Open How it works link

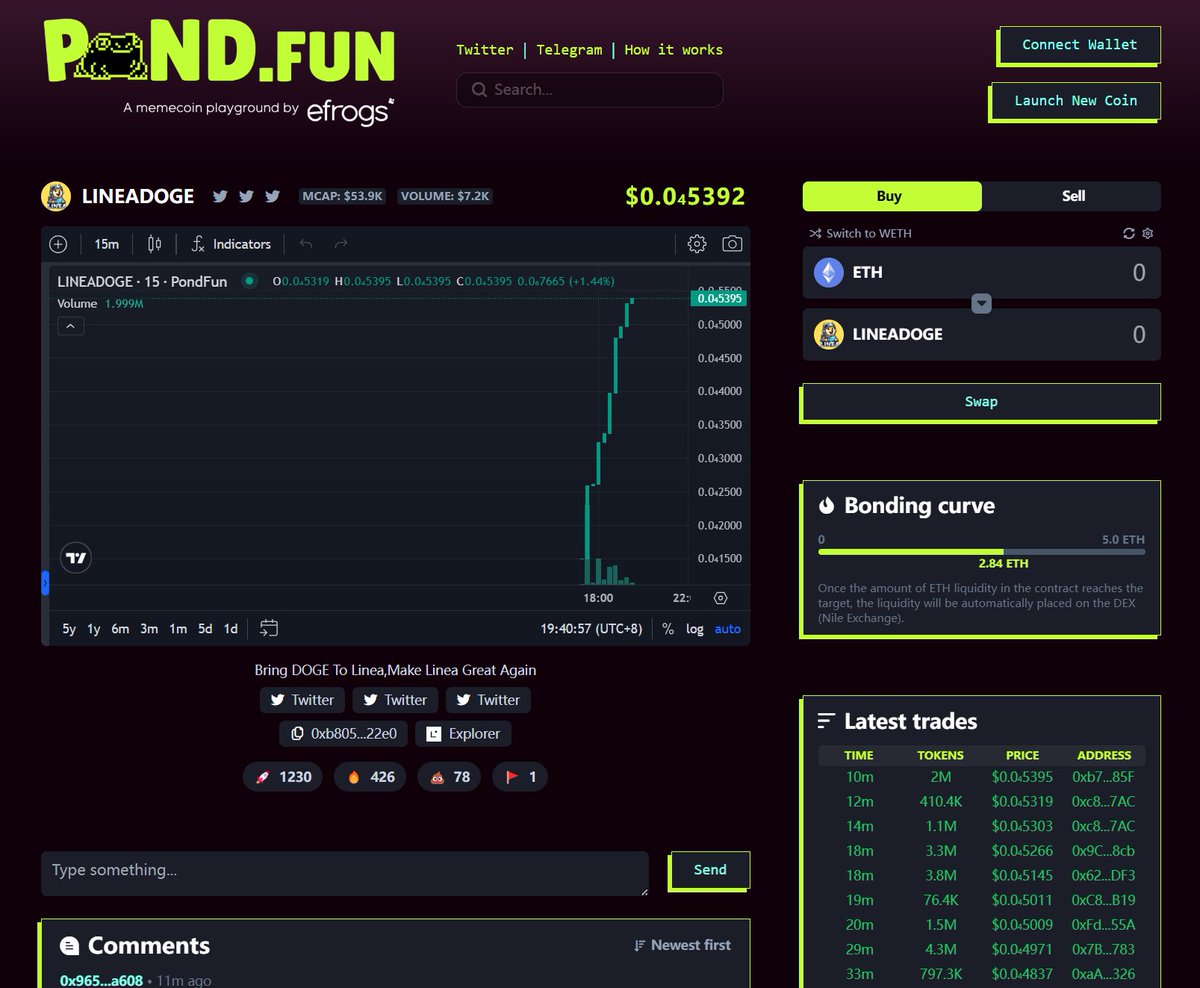tap(673, 50)
